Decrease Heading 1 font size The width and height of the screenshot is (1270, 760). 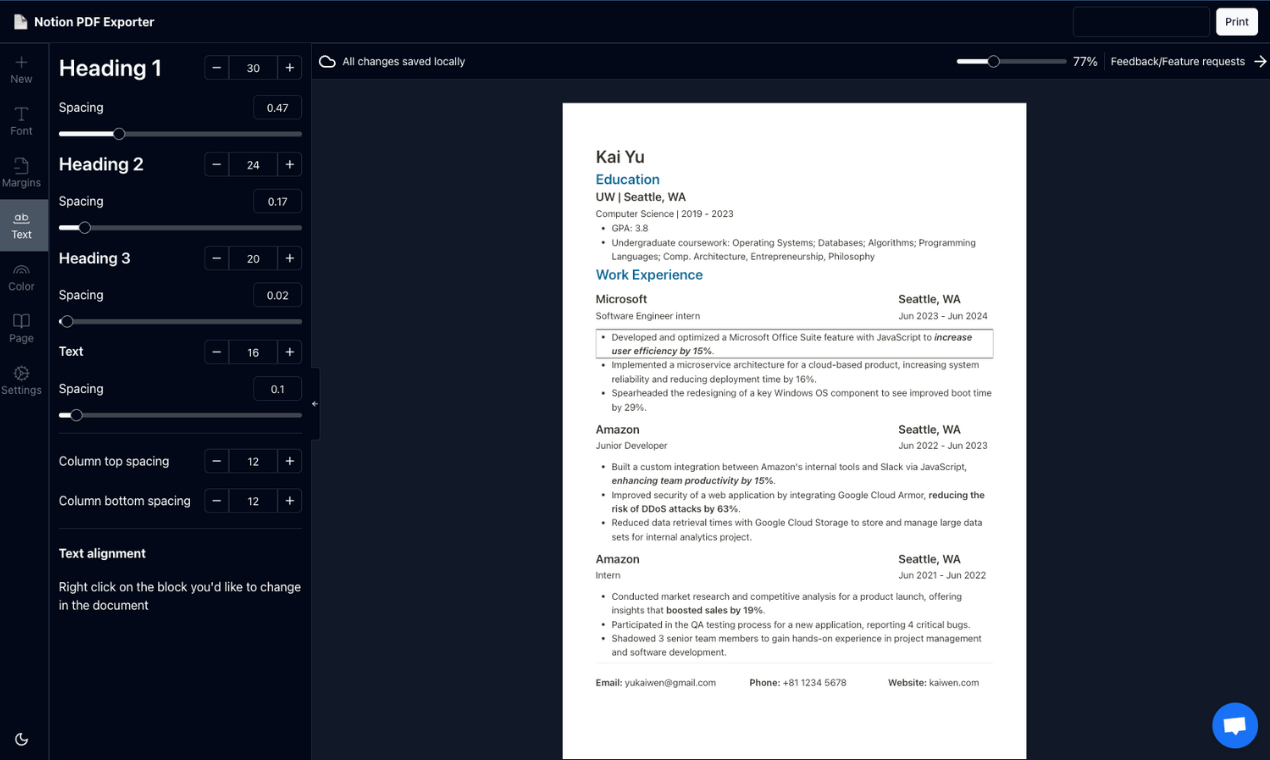tap(217, 68)
